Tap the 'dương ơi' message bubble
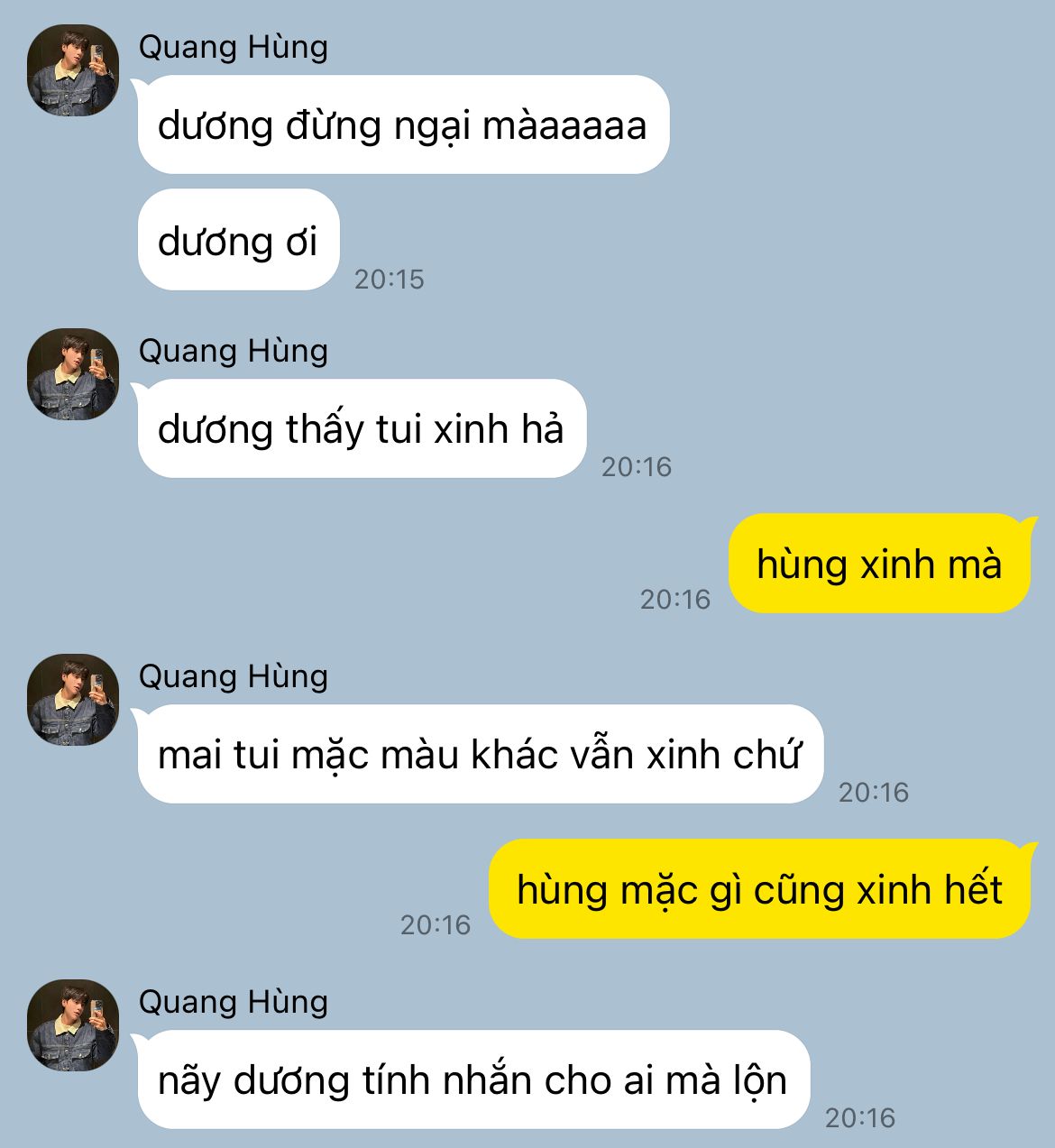The image size is (1055, 1148). [238, 240]
